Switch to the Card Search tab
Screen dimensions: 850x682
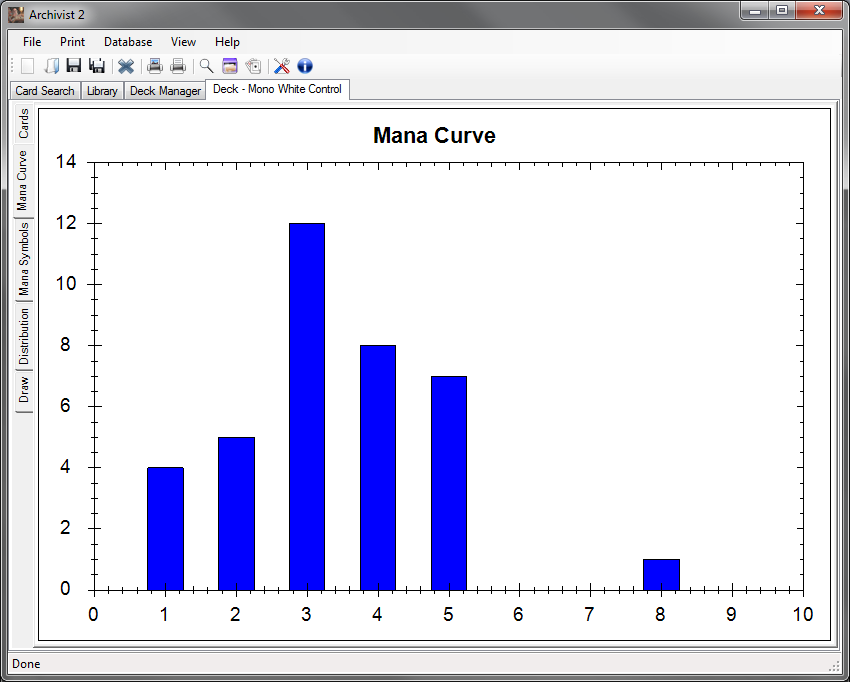point(45,91)
